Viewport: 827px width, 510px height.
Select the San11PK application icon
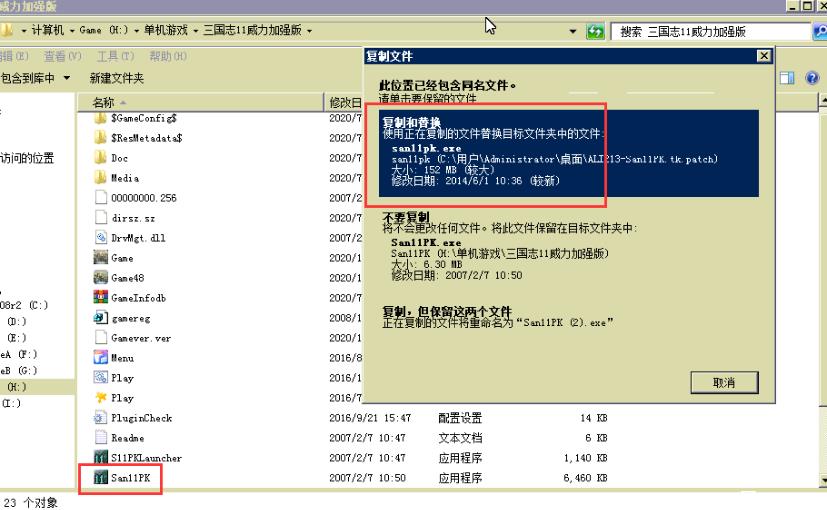tap(100, 477)
